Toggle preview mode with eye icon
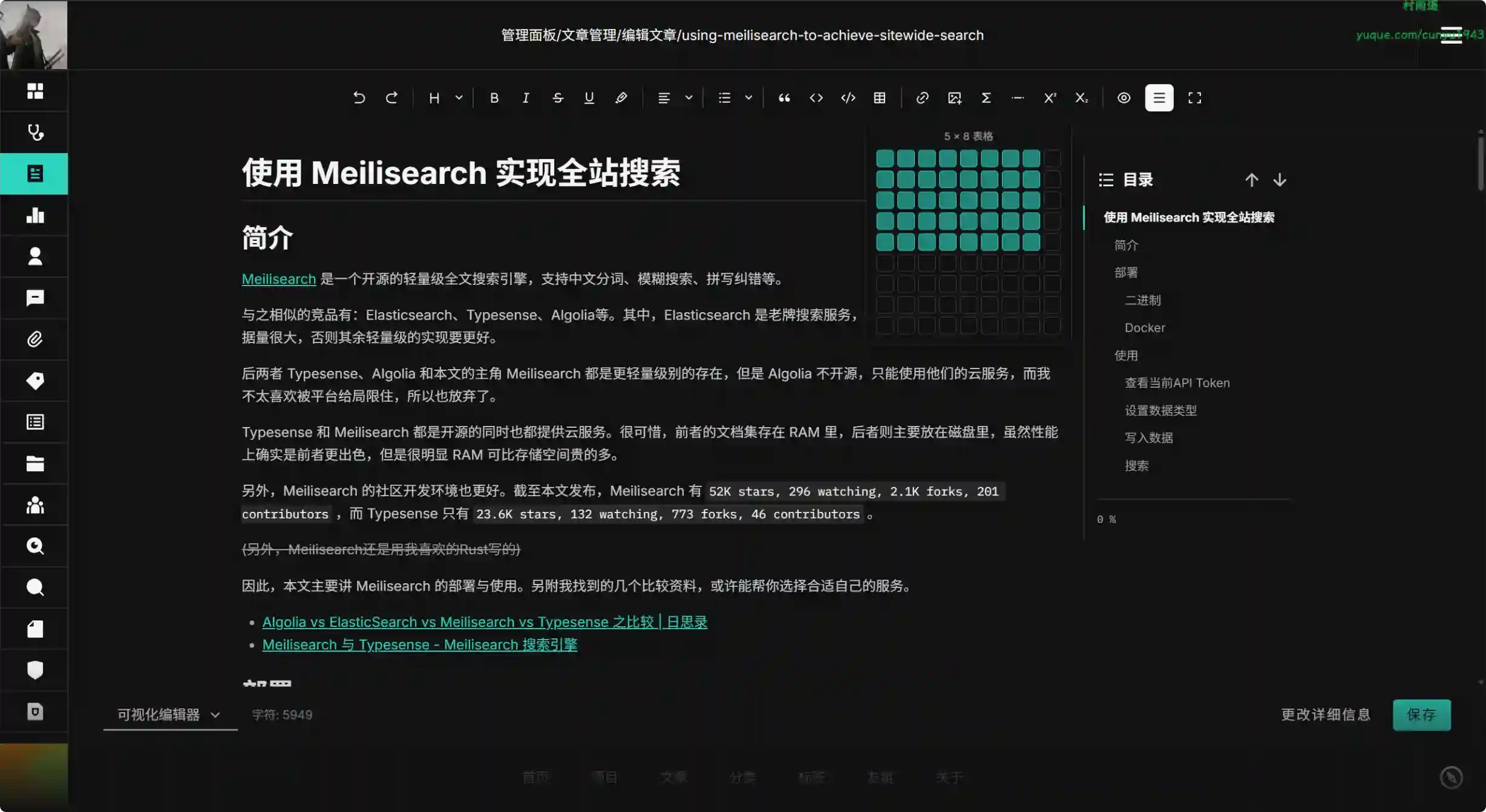The image size is (1486, 812). [x=1124, y=97]
